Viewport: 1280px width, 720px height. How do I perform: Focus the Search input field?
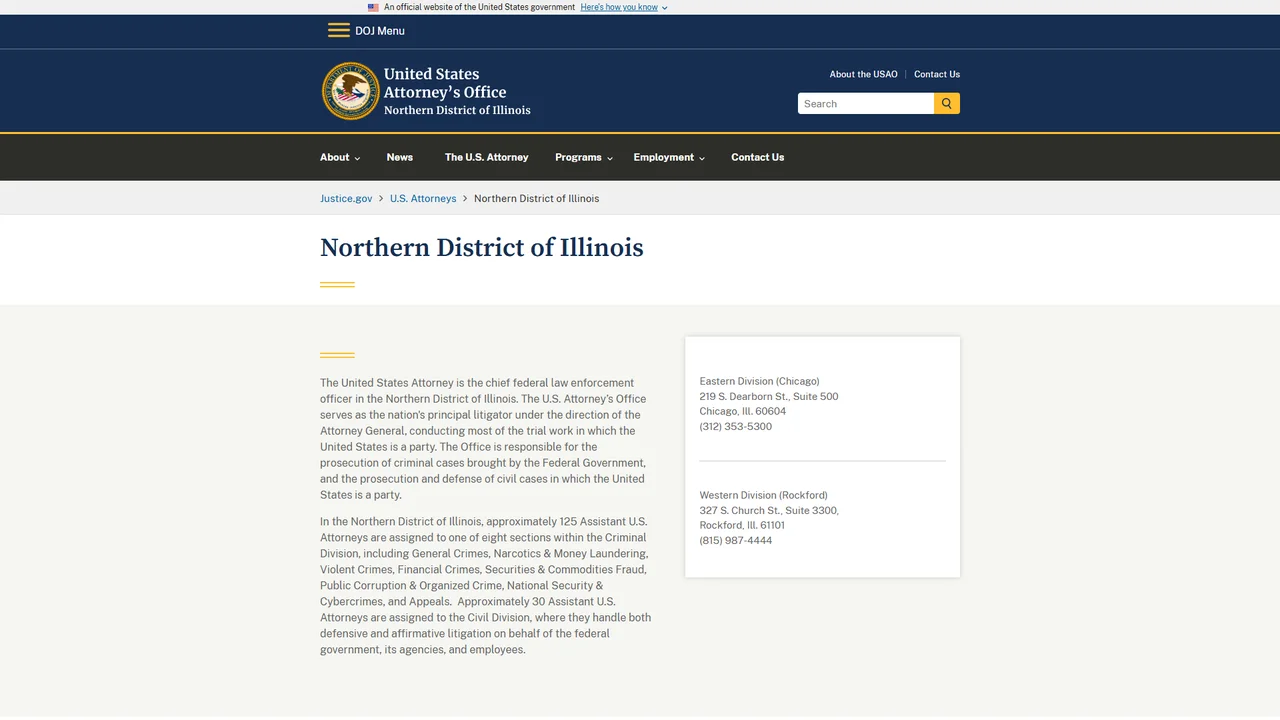[866, 103]
